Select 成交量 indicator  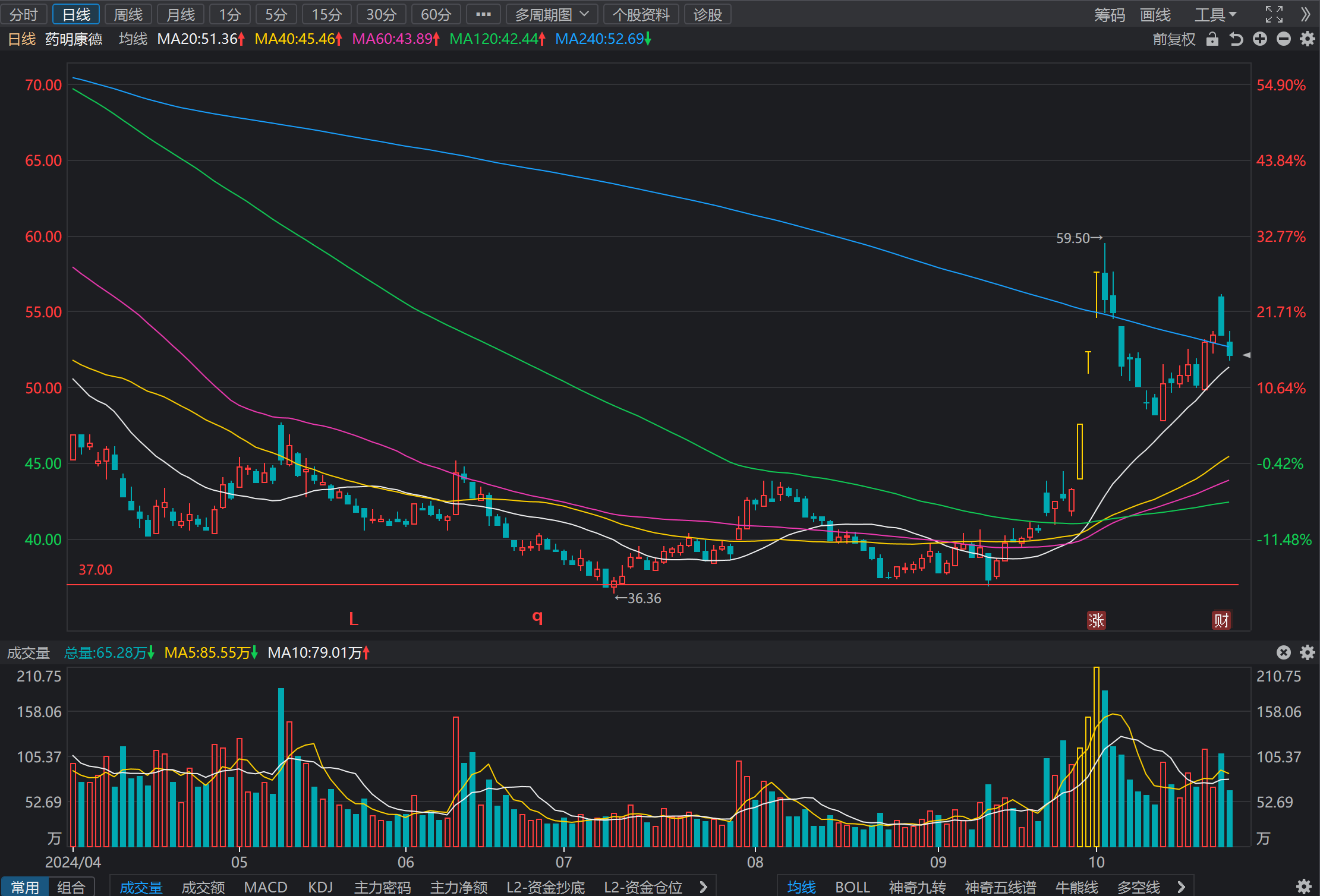click(x=141, y=887)
